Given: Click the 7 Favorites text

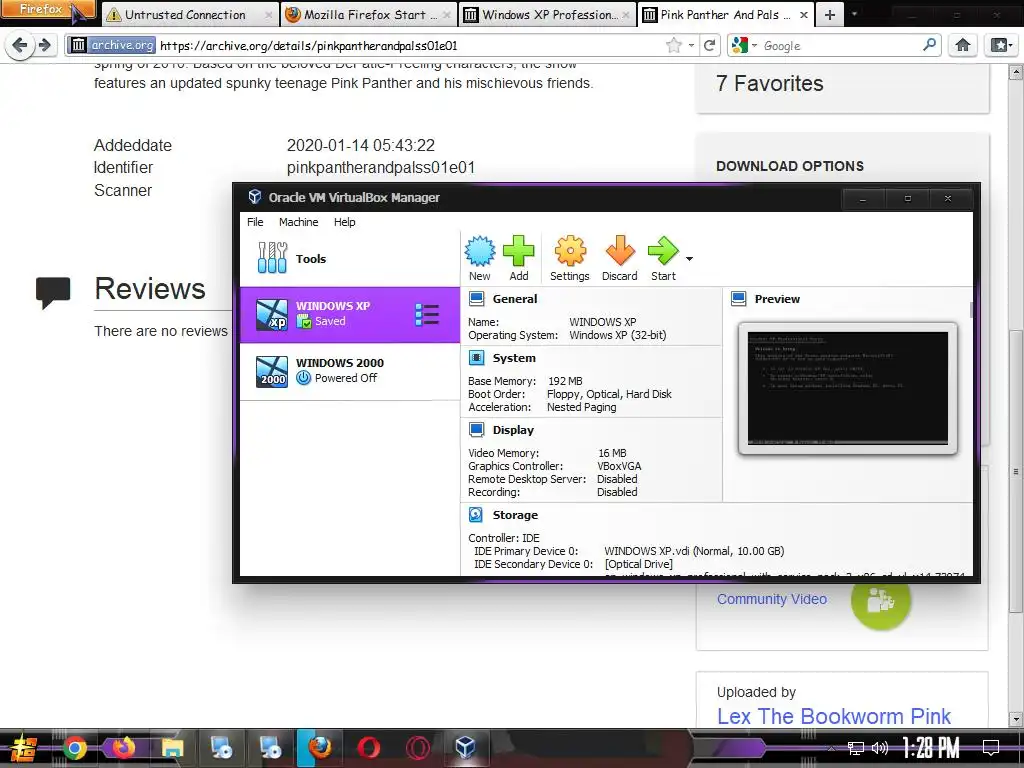Looking at the screenshot, I should (x=769, y=84).
